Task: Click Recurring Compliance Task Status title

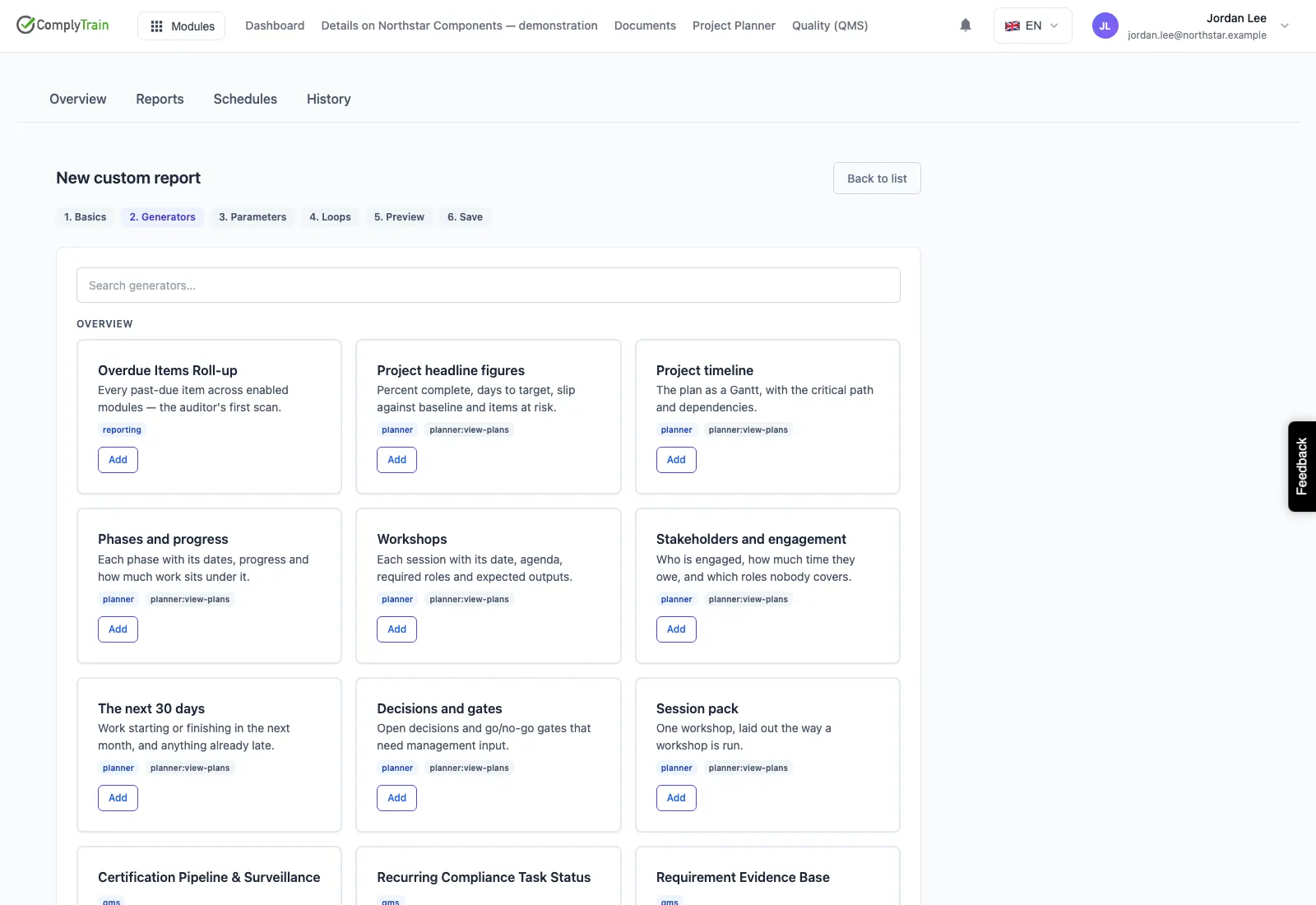Action: 484,877
